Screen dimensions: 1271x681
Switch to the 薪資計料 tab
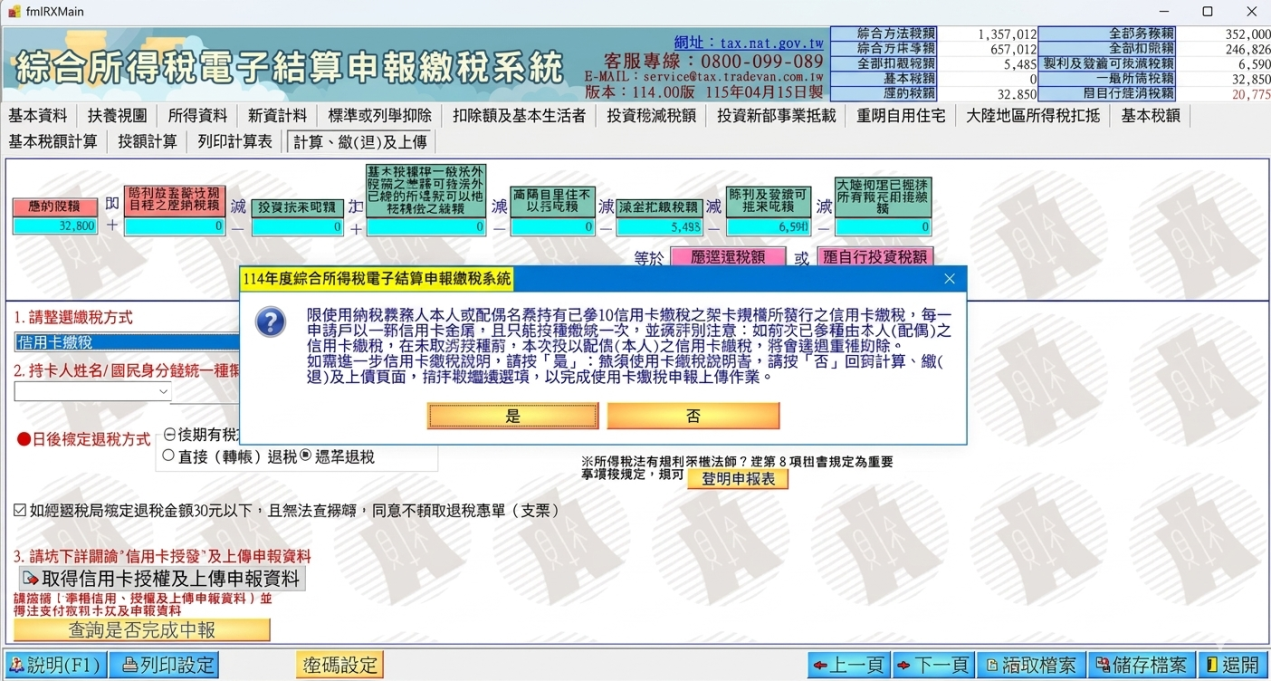click(x=278, y=115)
